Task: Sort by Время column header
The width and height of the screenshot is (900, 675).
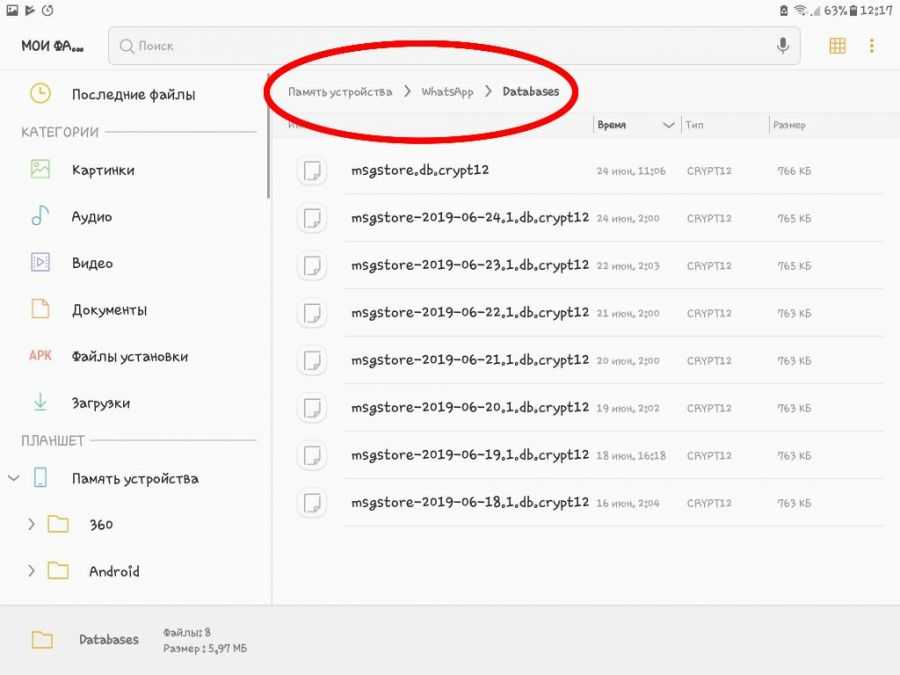Action: pos(611,125)
